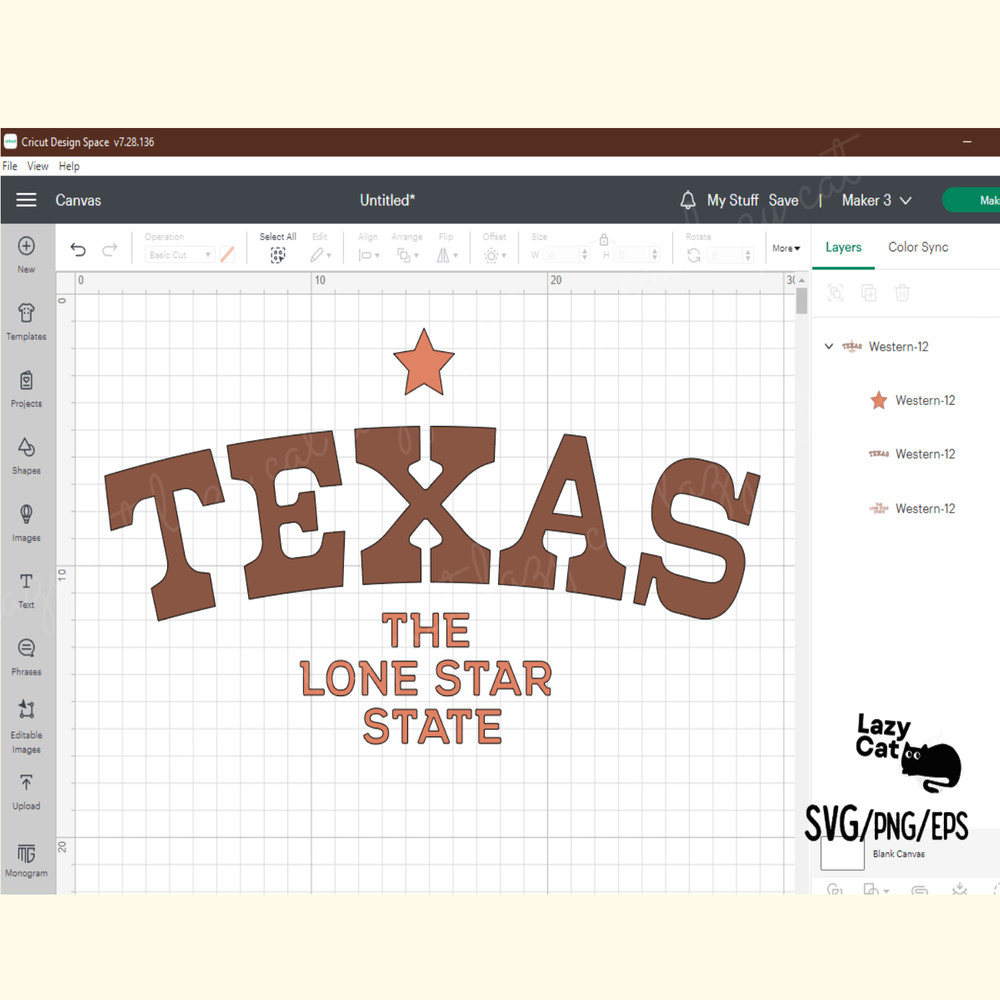Click the Undo arrow in the toolbar

point(78,248)
